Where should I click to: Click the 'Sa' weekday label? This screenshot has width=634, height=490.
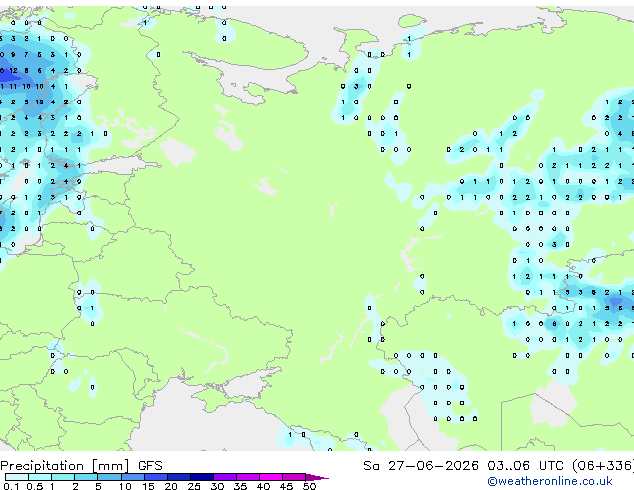370,466
